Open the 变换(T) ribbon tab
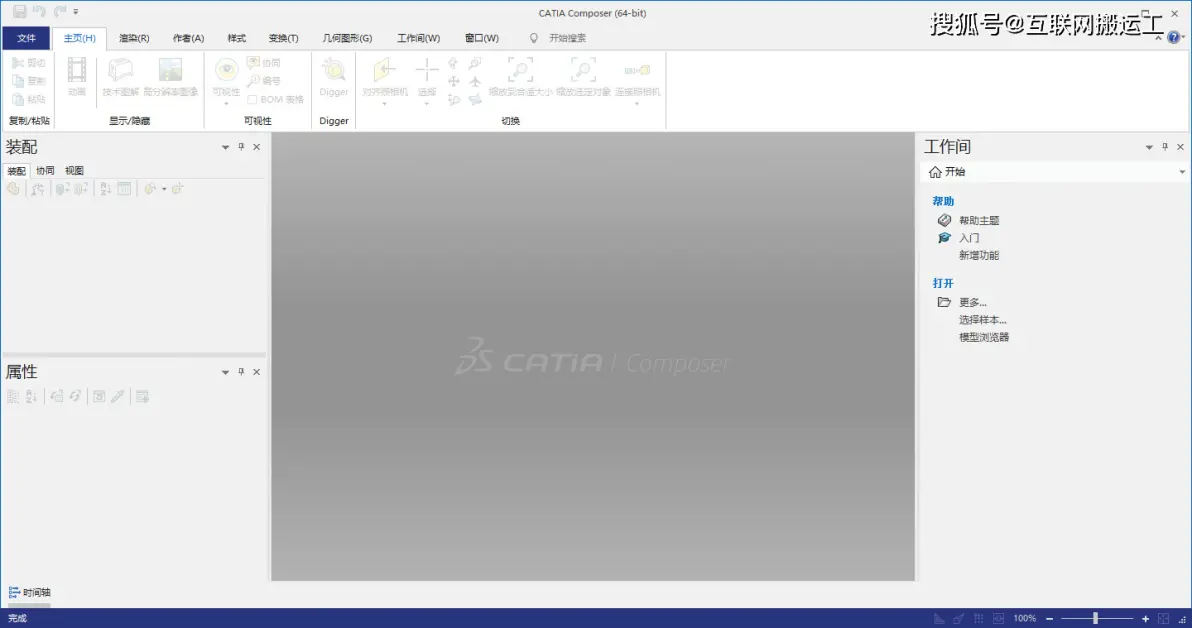This screenshot has width=1192, height=628. click(284, 38)
